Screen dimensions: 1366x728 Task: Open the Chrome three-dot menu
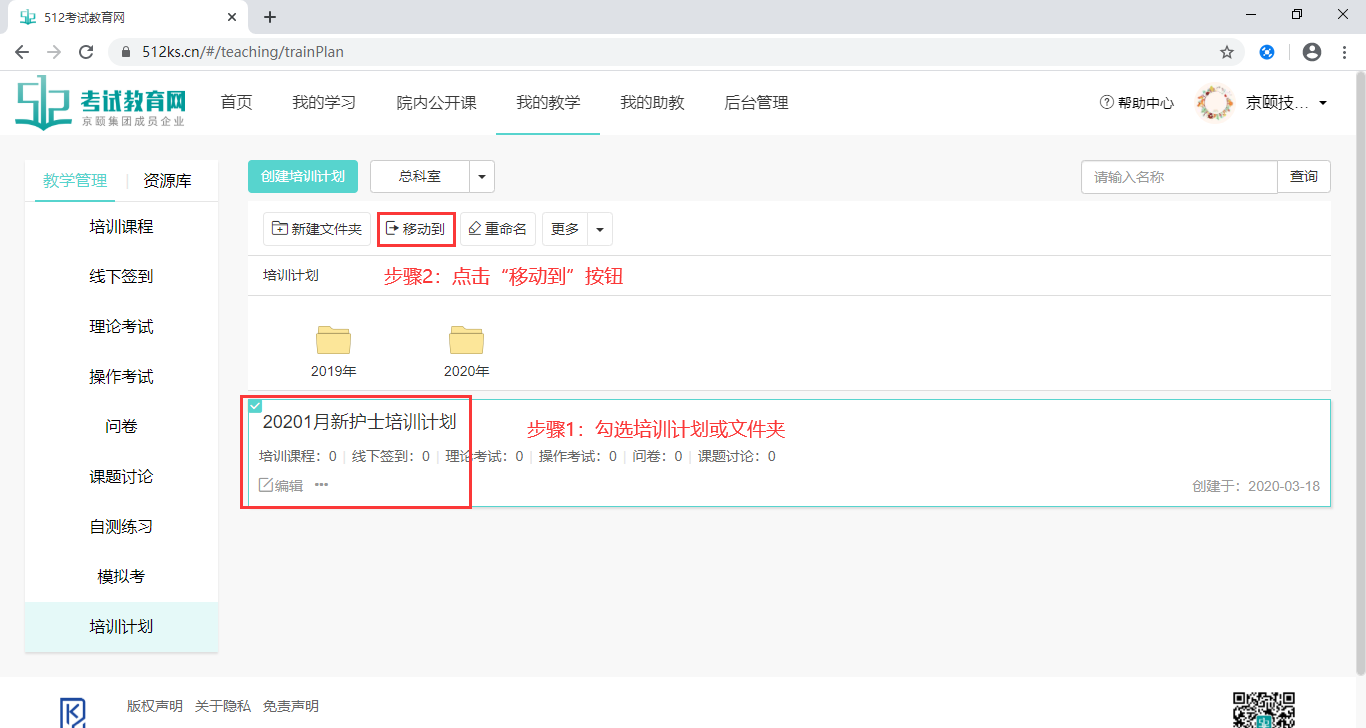(x=1344, y=52)
